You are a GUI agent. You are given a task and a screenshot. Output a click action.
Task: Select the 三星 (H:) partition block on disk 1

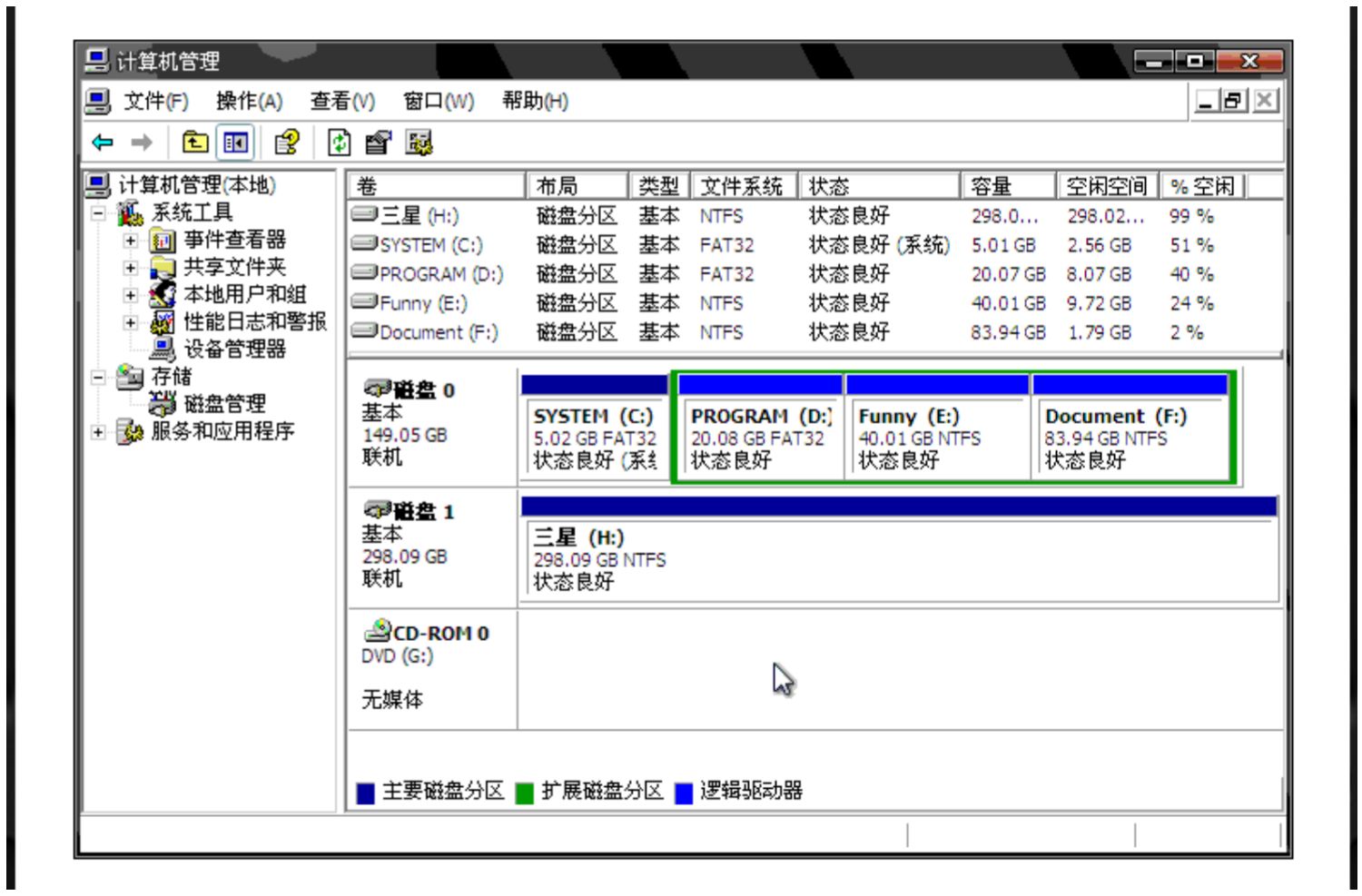click(899, 548)
